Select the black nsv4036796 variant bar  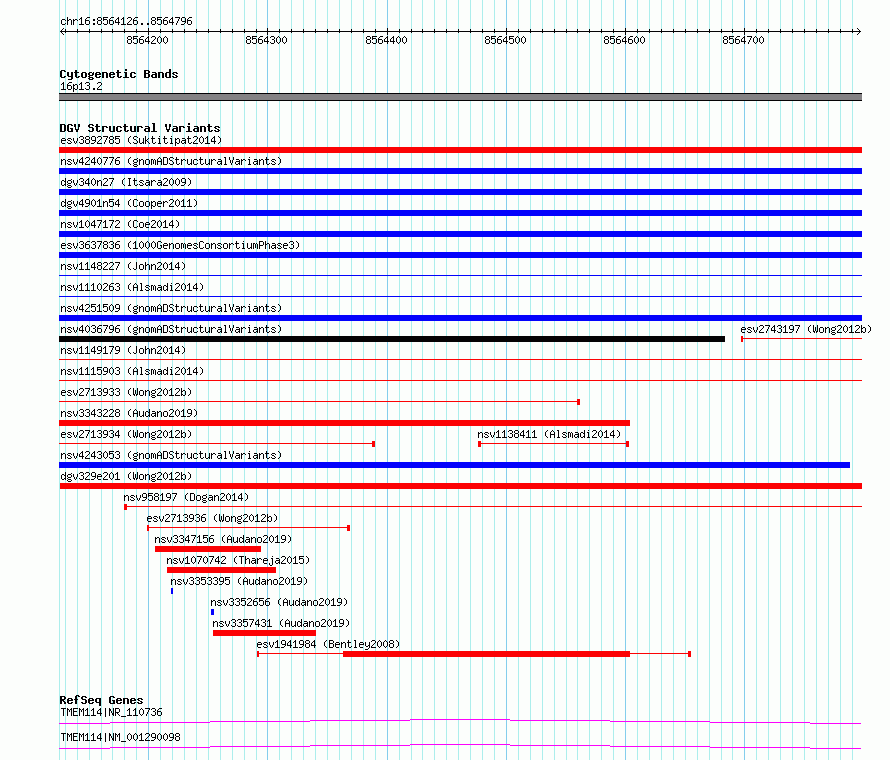[x=392, y=339]
